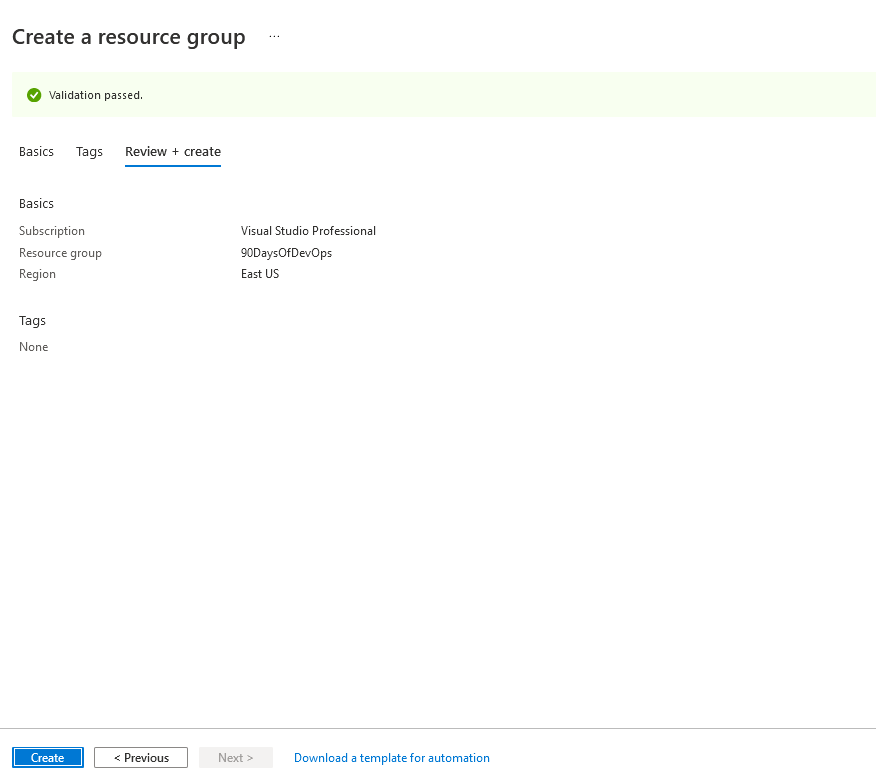Click the greyed-out Next button
The width and height of the screenshot is (876, 782).
pos(235,758)
